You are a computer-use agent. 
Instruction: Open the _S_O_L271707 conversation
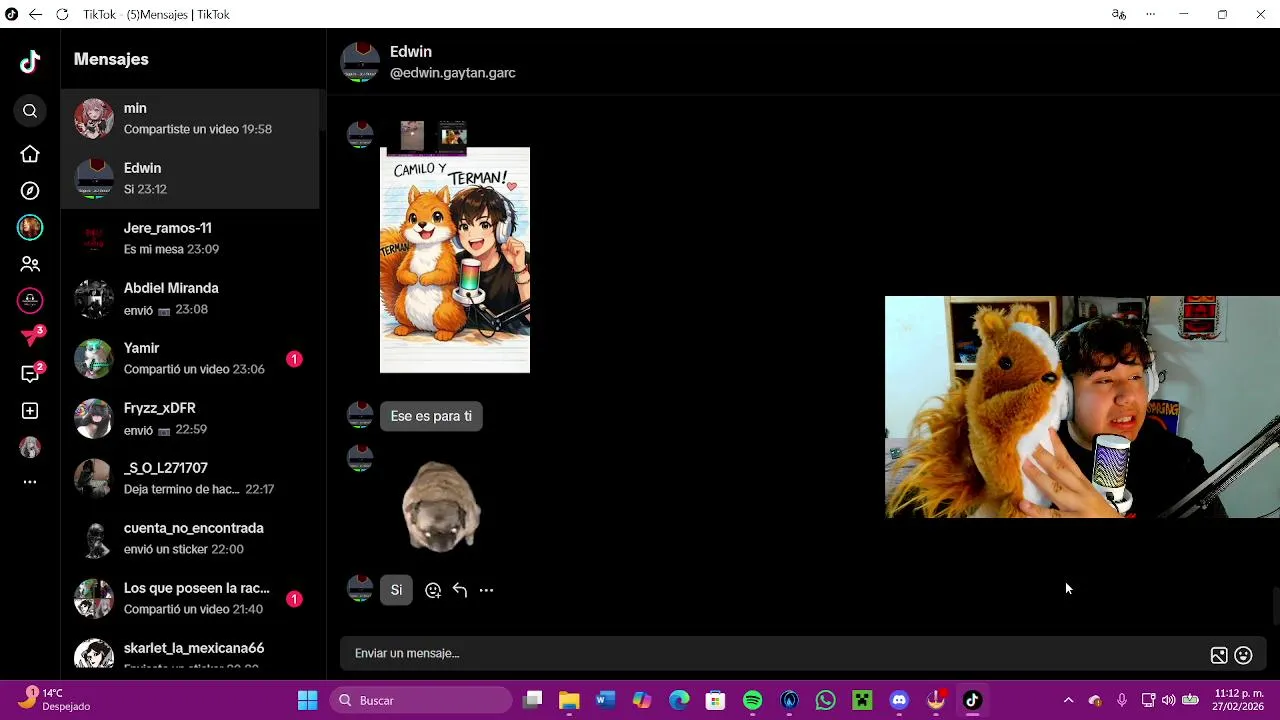point(190,478)
